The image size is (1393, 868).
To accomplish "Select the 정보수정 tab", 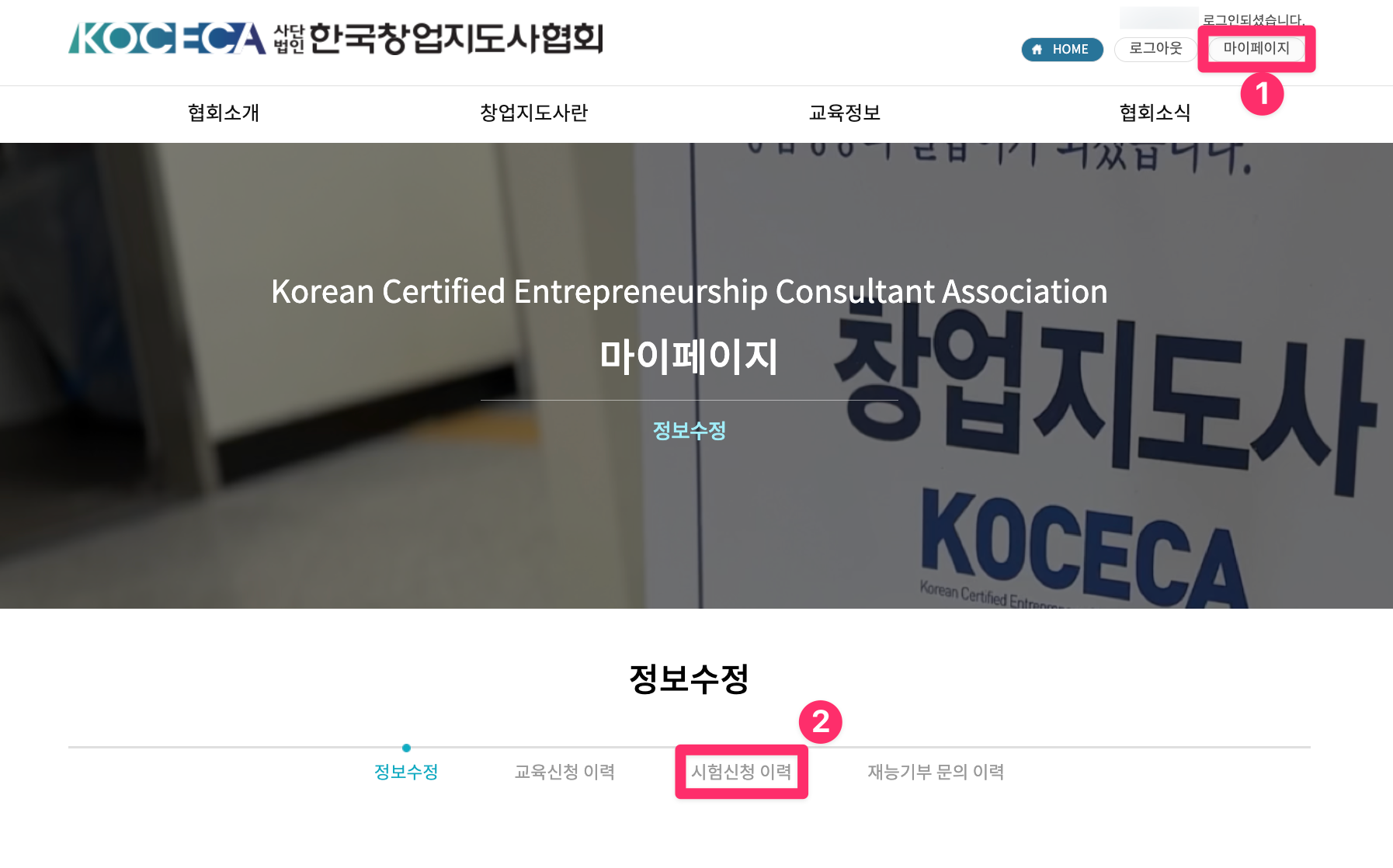I will tap(406, 772).
